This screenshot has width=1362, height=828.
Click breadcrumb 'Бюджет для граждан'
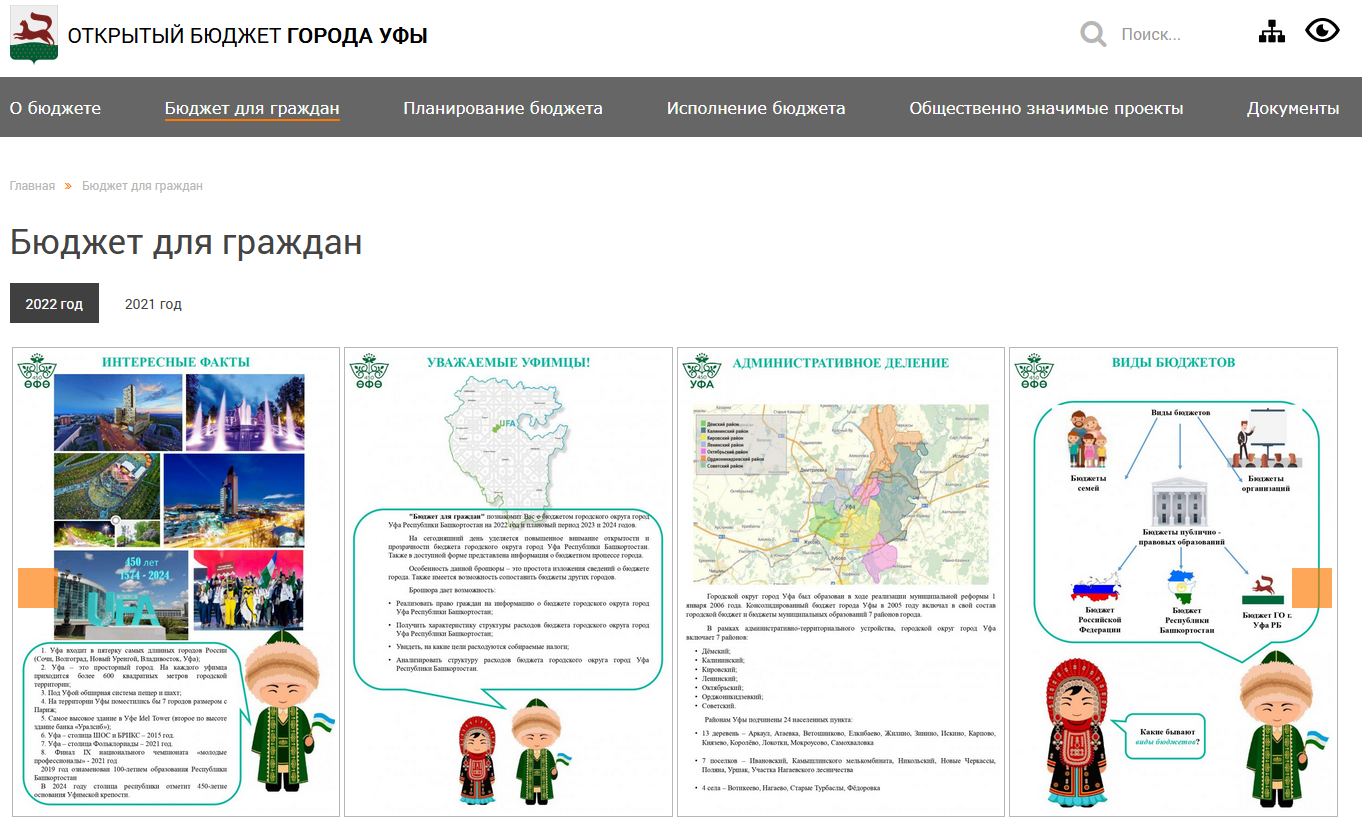[142, 186]
